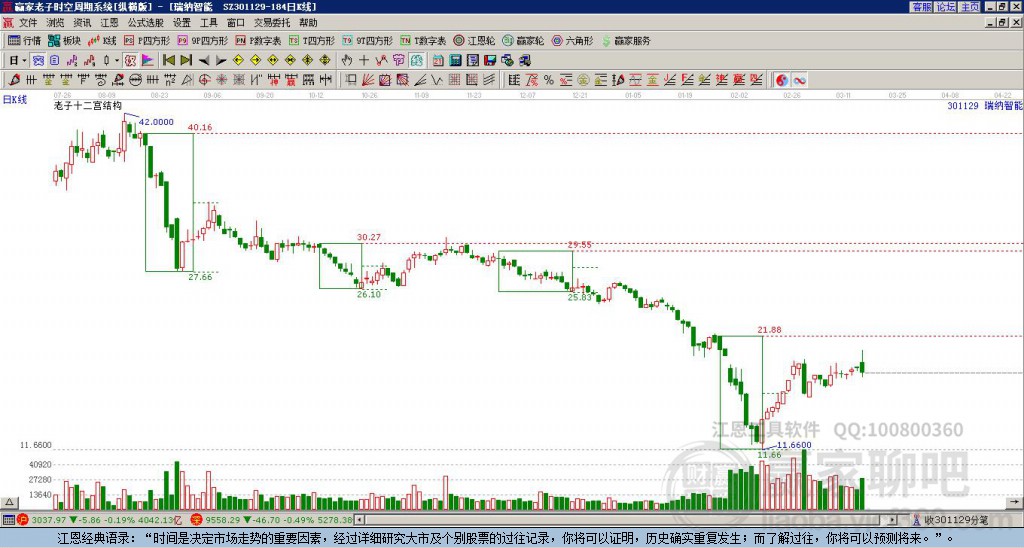1024x548 pixels.
Task: Click the 9558.29 index value in status bar
Action: click(x=223, y=520)
